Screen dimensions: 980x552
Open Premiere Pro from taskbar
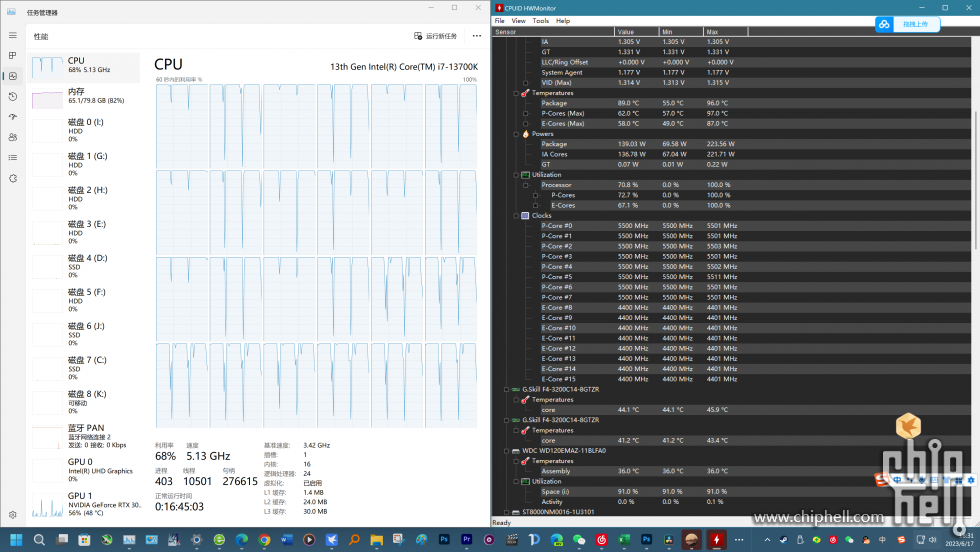pyautogui.click(x=466, y=539)
